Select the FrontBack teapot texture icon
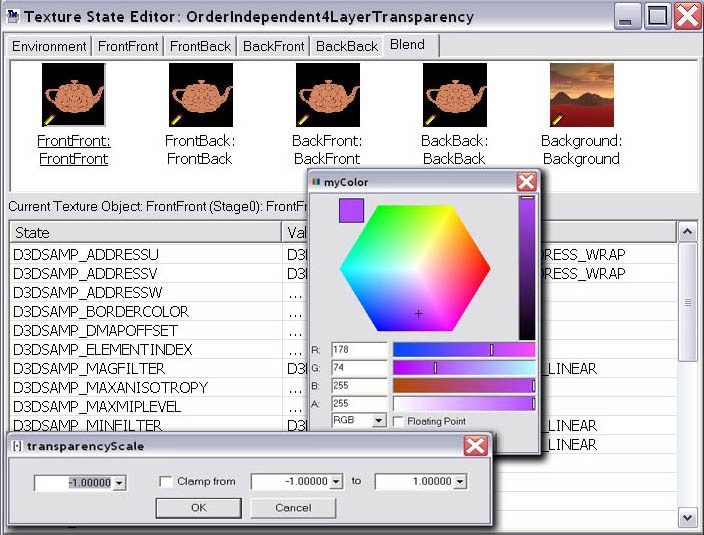 [x=200, y=95]
